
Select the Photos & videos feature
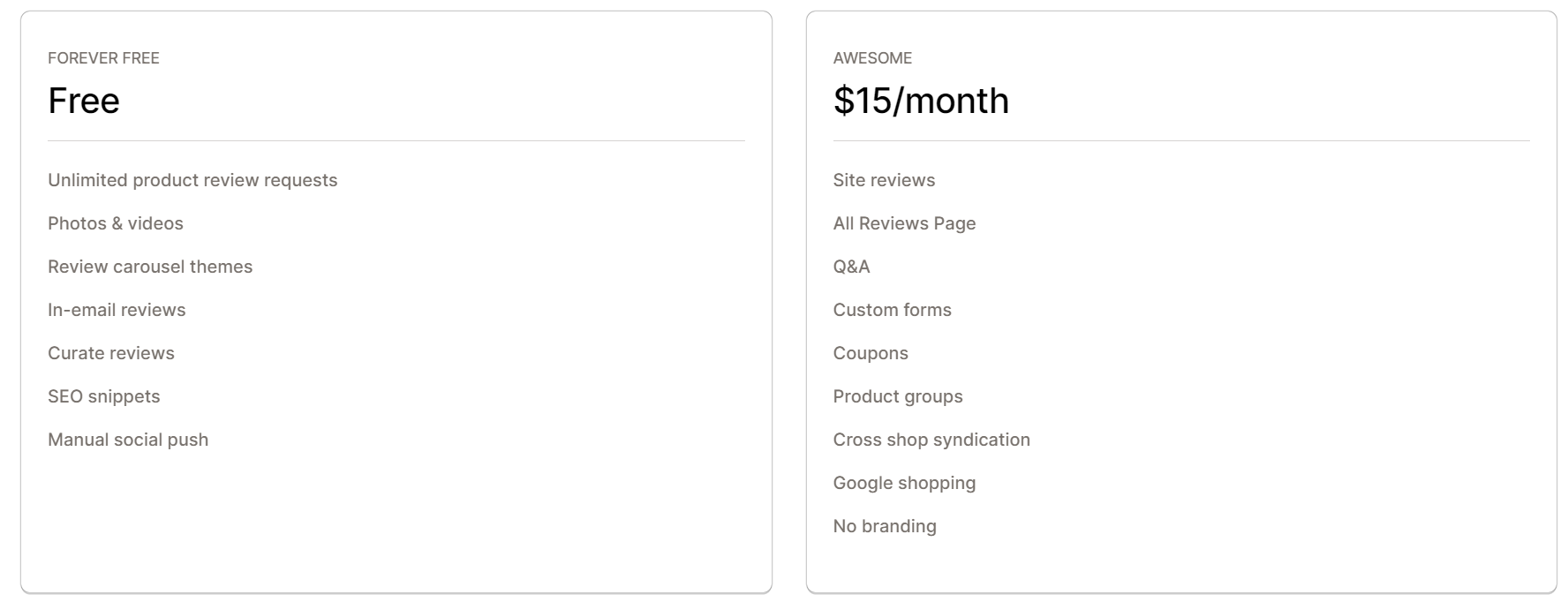pos(116,223)
